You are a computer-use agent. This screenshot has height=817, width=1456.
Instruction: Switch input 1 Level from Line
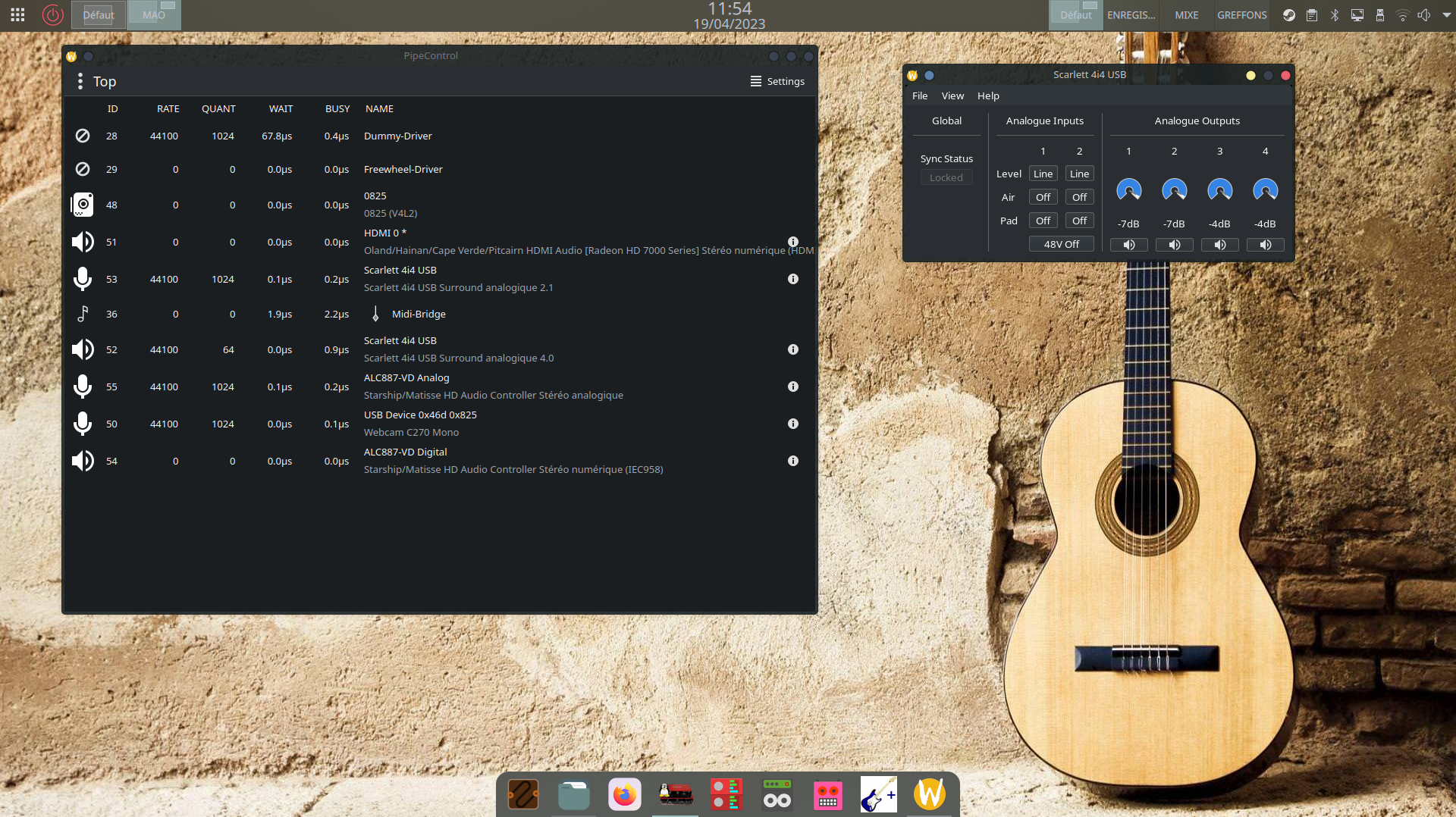(1043, 174)
